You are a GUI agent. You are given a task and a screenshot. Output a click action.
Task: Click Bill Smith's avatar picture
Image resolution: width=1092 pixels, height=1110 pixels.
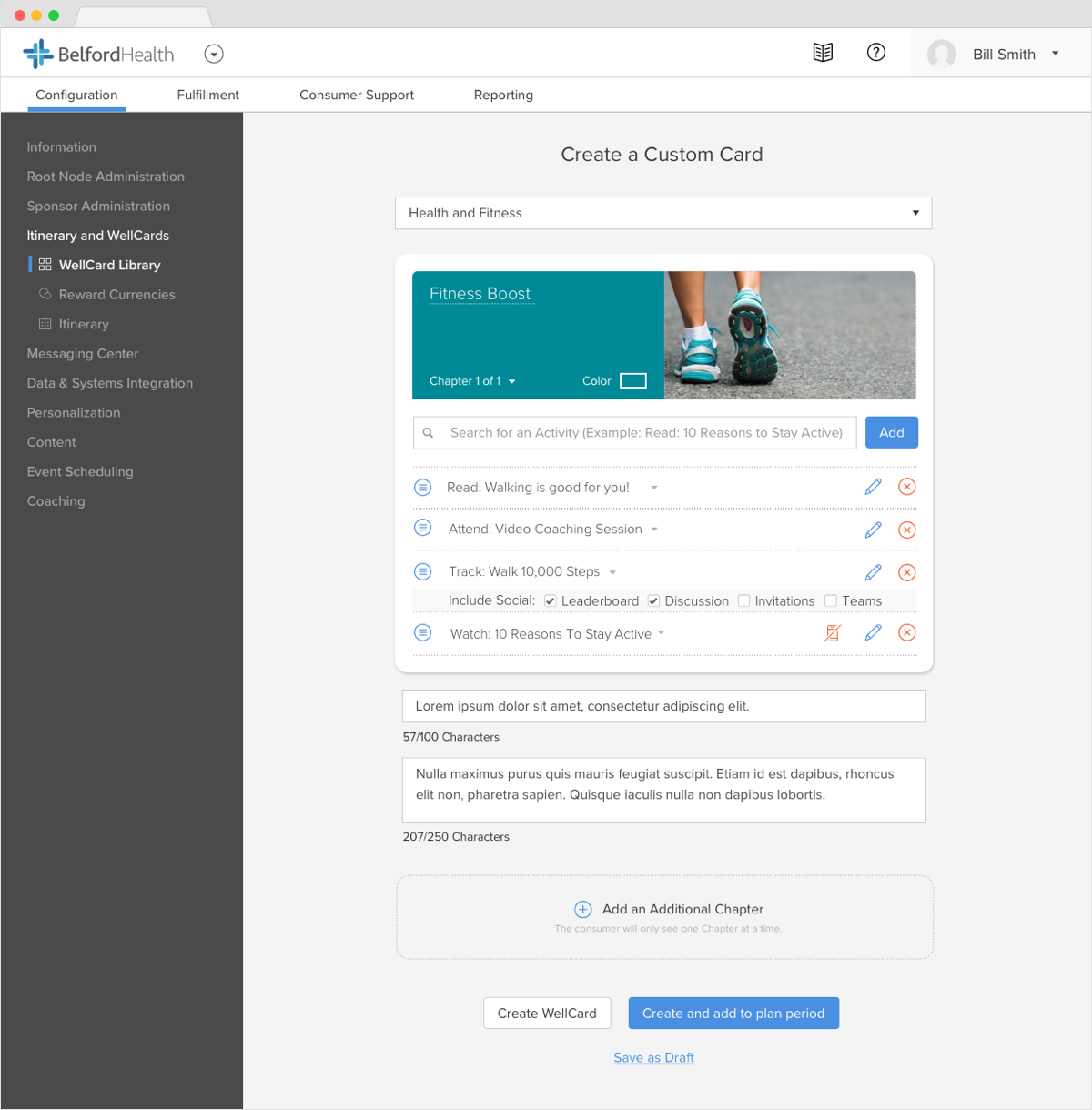[x=942, y=54]
